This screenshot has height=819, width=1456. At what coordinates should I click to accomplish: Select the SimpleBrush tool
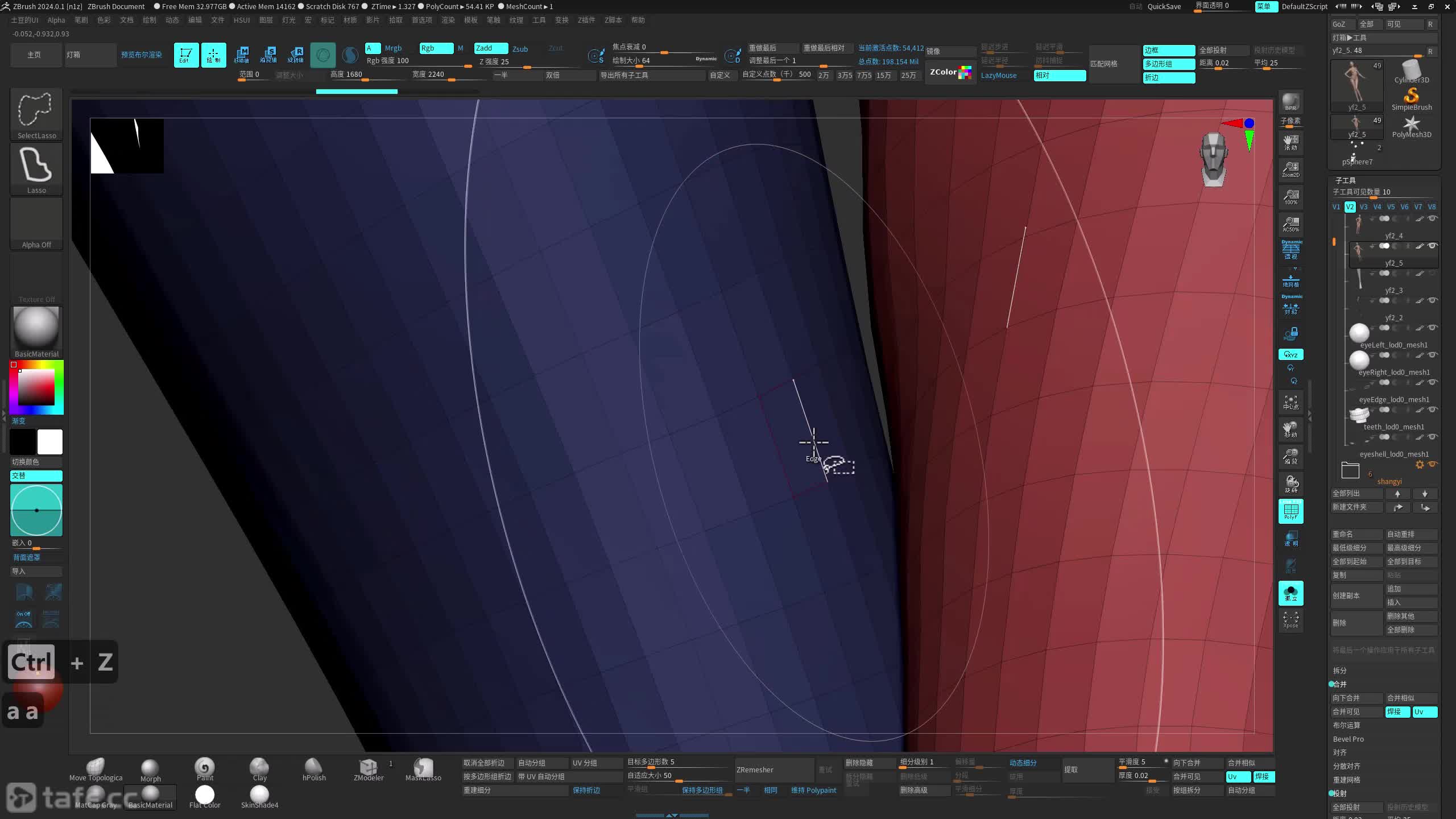1411,99
